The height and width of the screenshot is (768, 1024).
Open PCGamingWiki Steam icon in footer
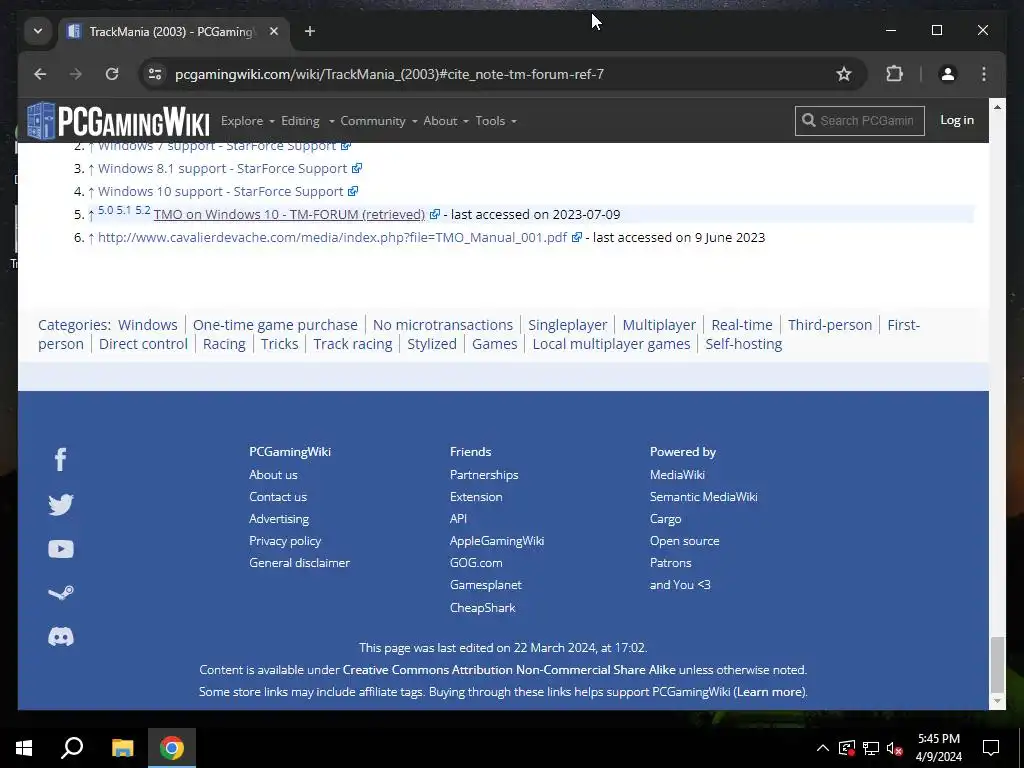(61, 592)
